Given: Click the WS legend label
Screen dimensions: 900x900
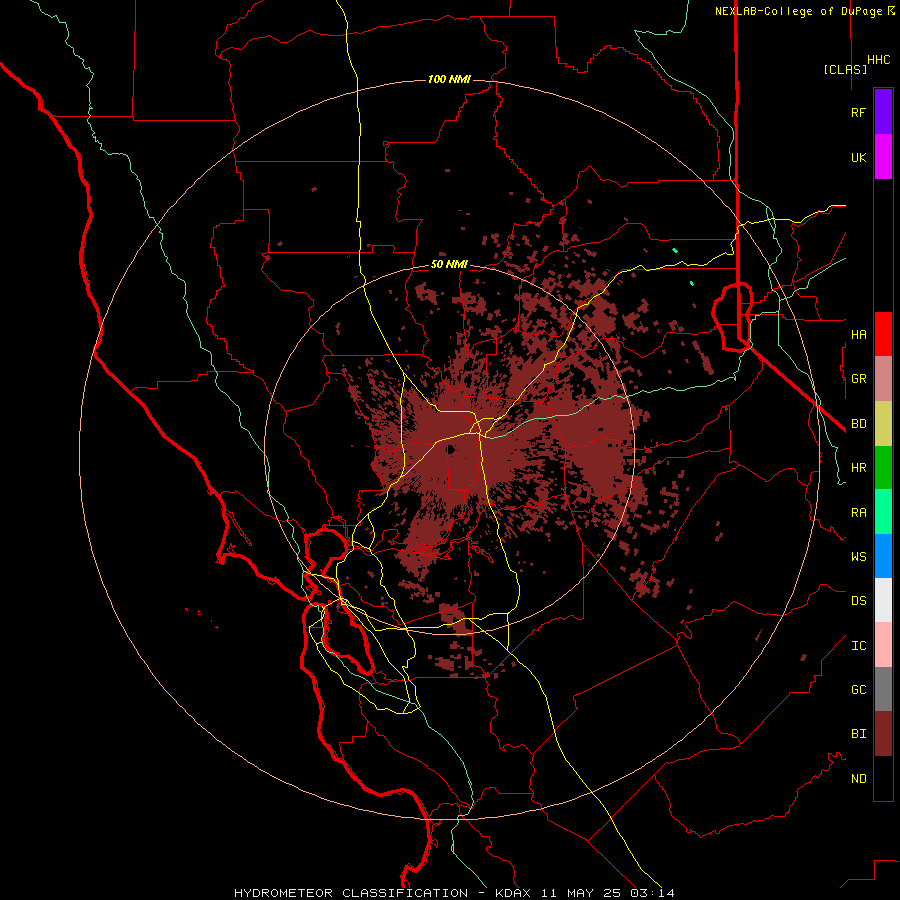Looking at the screenshot, I should click(x=858, y=557).
